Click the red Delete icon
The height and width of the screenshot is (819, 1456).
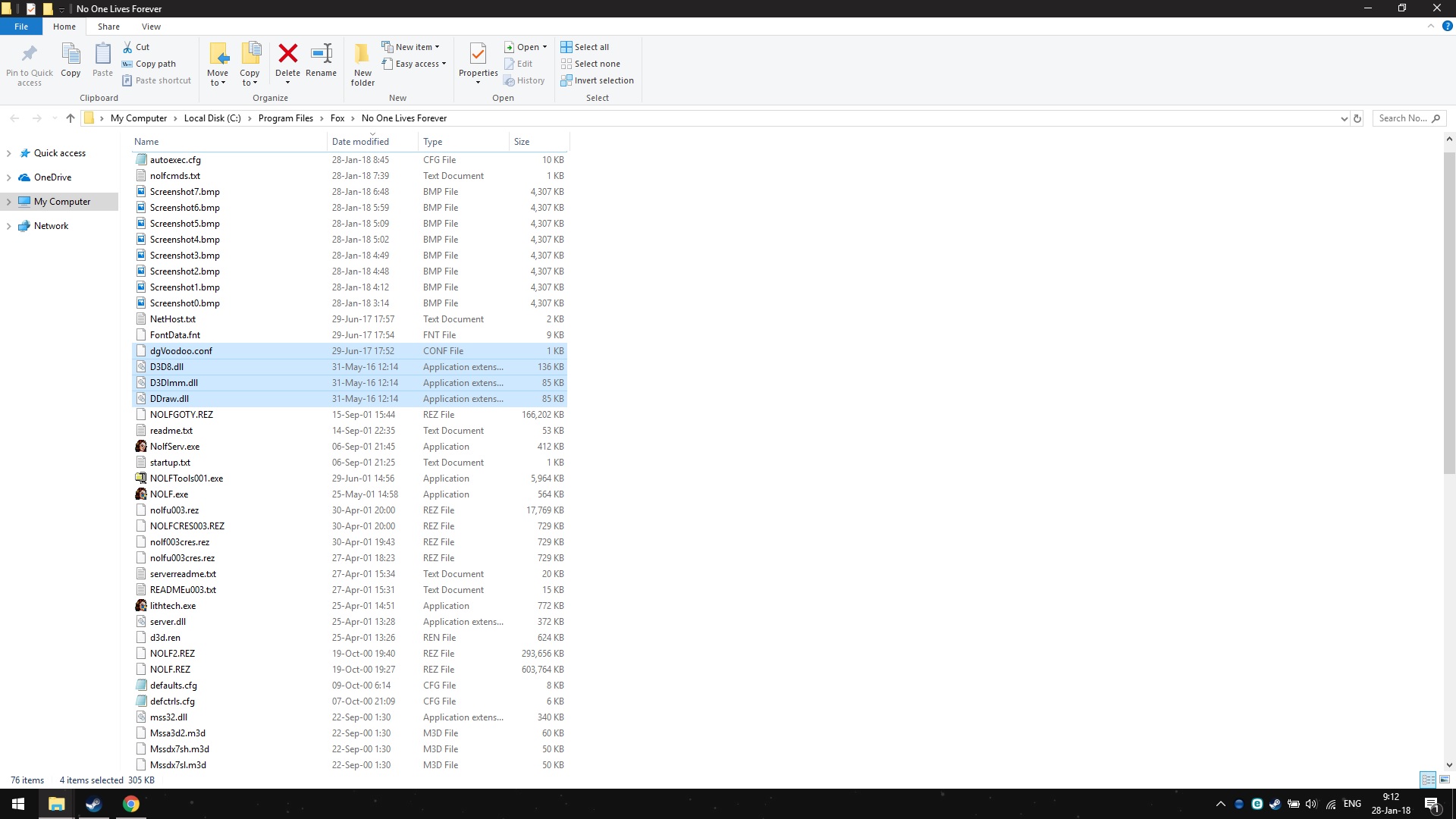[x=287, y=53]
